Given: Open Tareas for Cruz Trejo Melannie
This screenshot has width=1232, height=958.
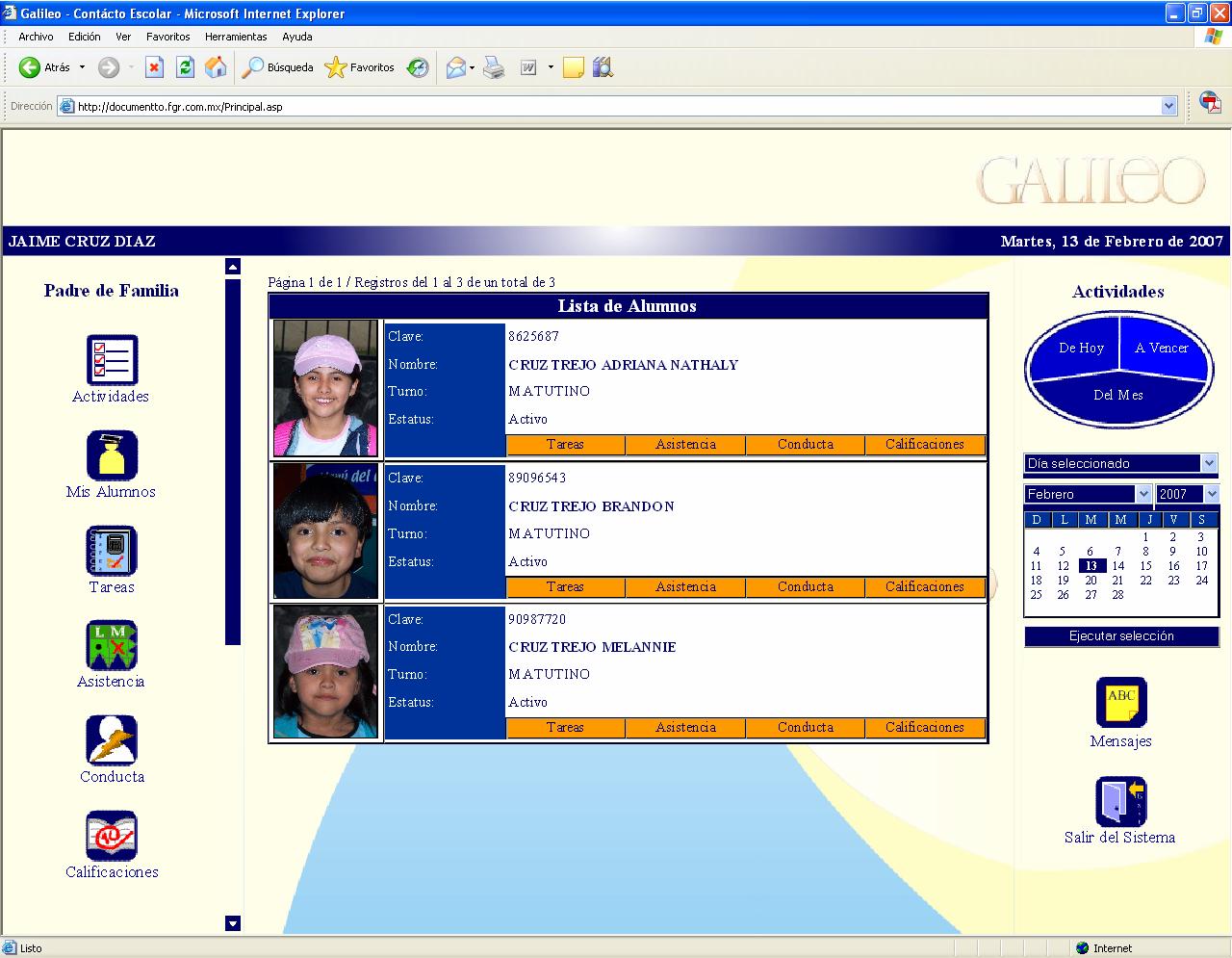Looking at the screenshot, I should (x=565, y=728).
